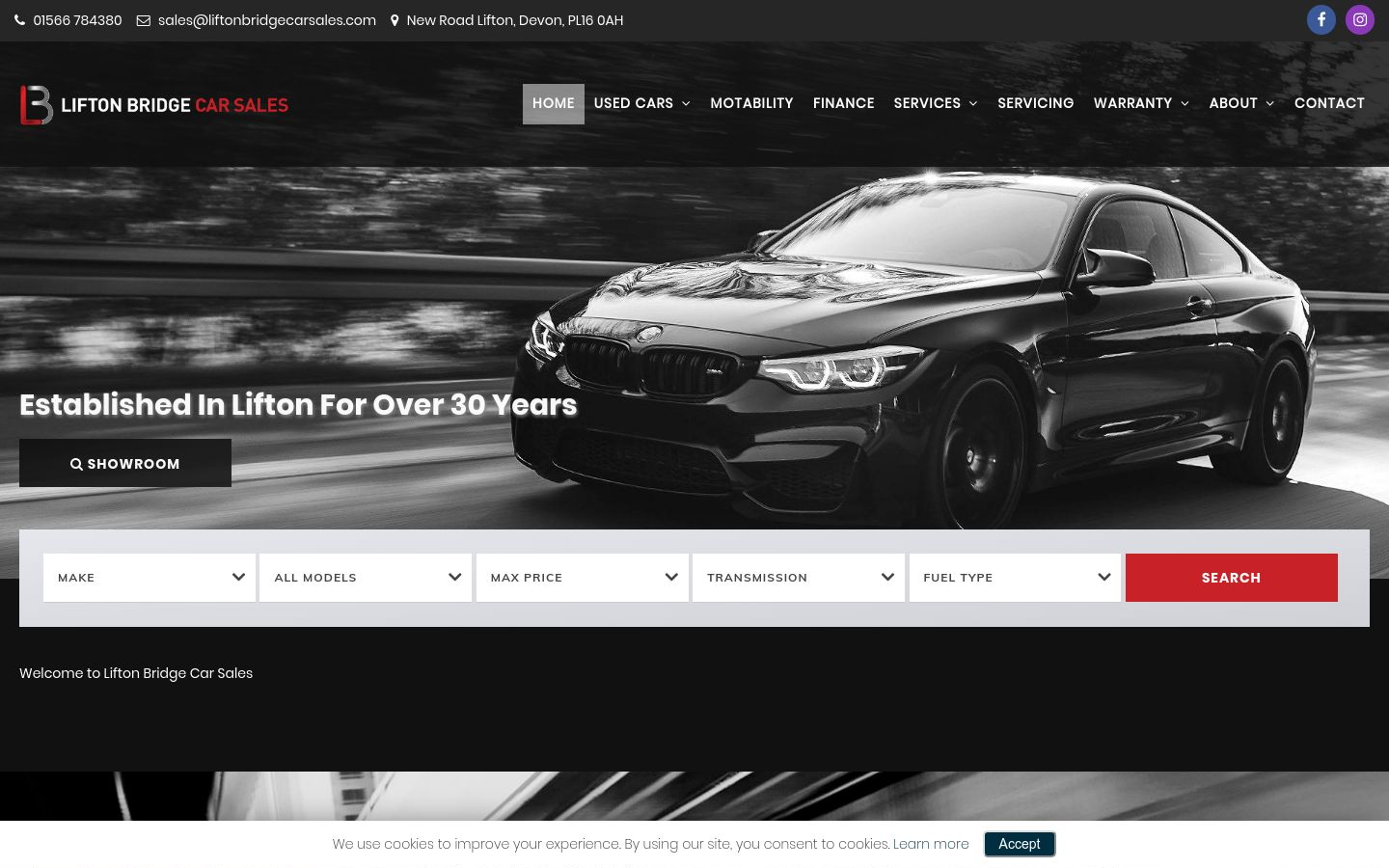This screenshot has height=868, width=1389.
Task: Email sales@liftonbridgecarsales.com
Action: (267, 20)
